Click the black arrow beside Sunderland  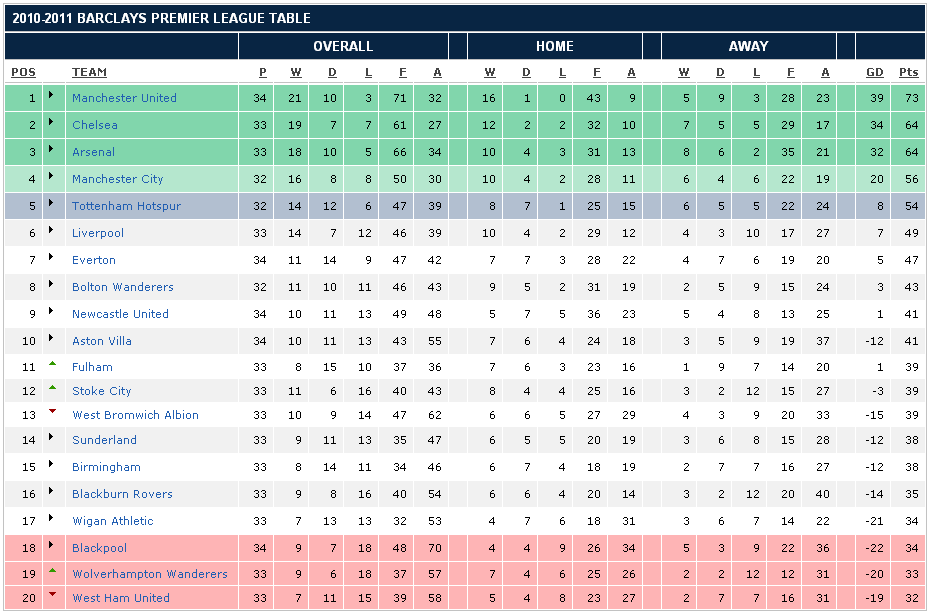(52, 440)
